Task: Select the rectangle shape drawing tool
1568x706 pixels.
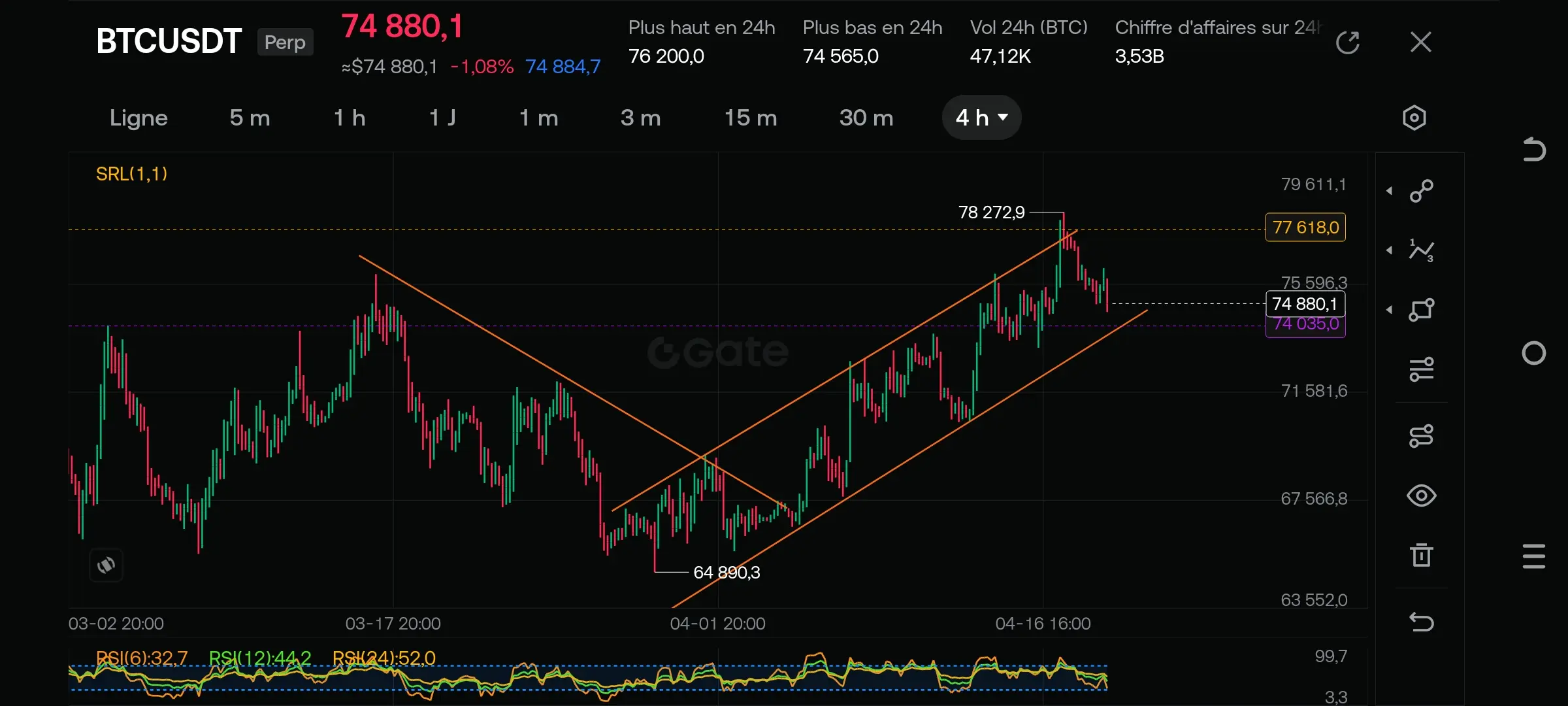Action: point(1422,310)
